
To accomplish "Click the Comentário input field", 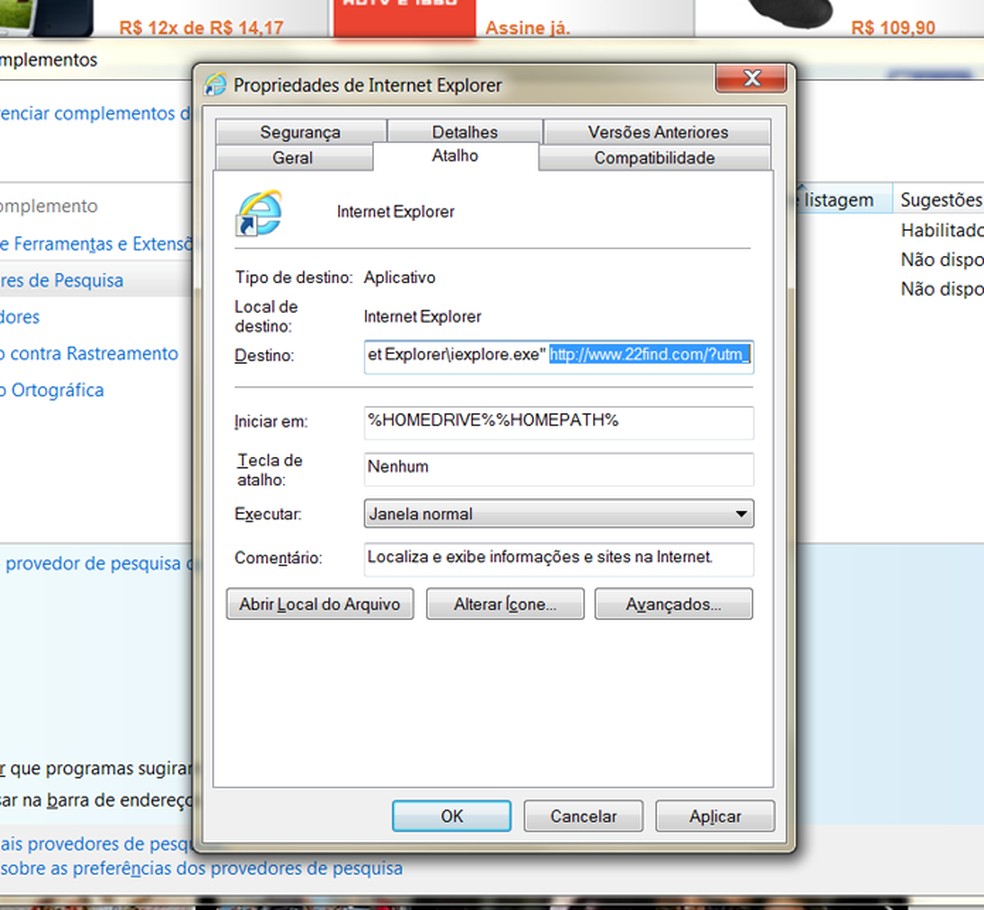I will click(x=558, y=559).
